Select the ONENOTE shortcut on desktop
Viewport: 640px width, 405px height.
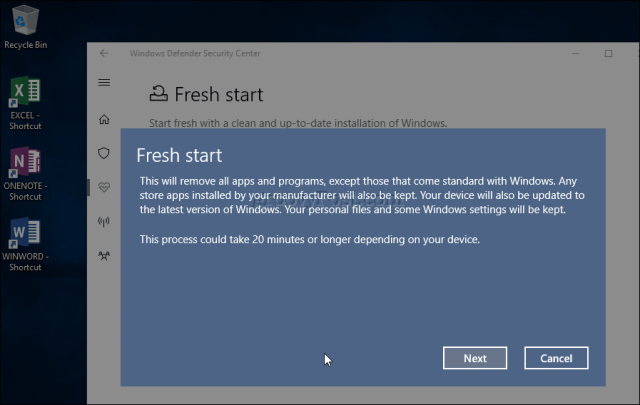(x=25, y=174)
